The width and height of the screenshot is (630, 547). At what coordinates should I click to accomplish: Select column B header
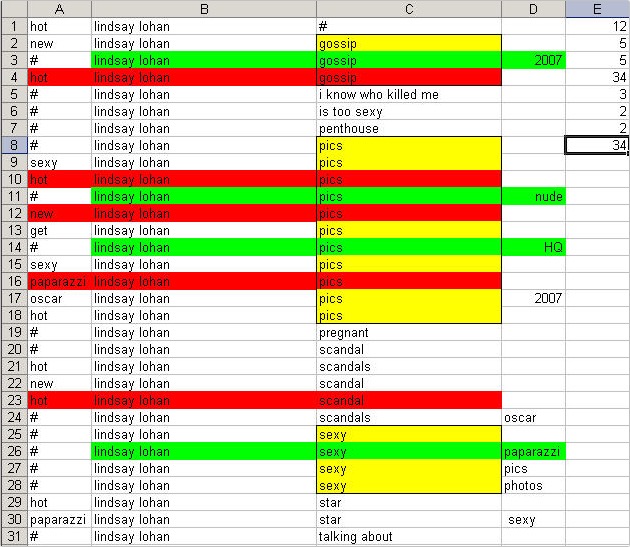tap(204, 9)
